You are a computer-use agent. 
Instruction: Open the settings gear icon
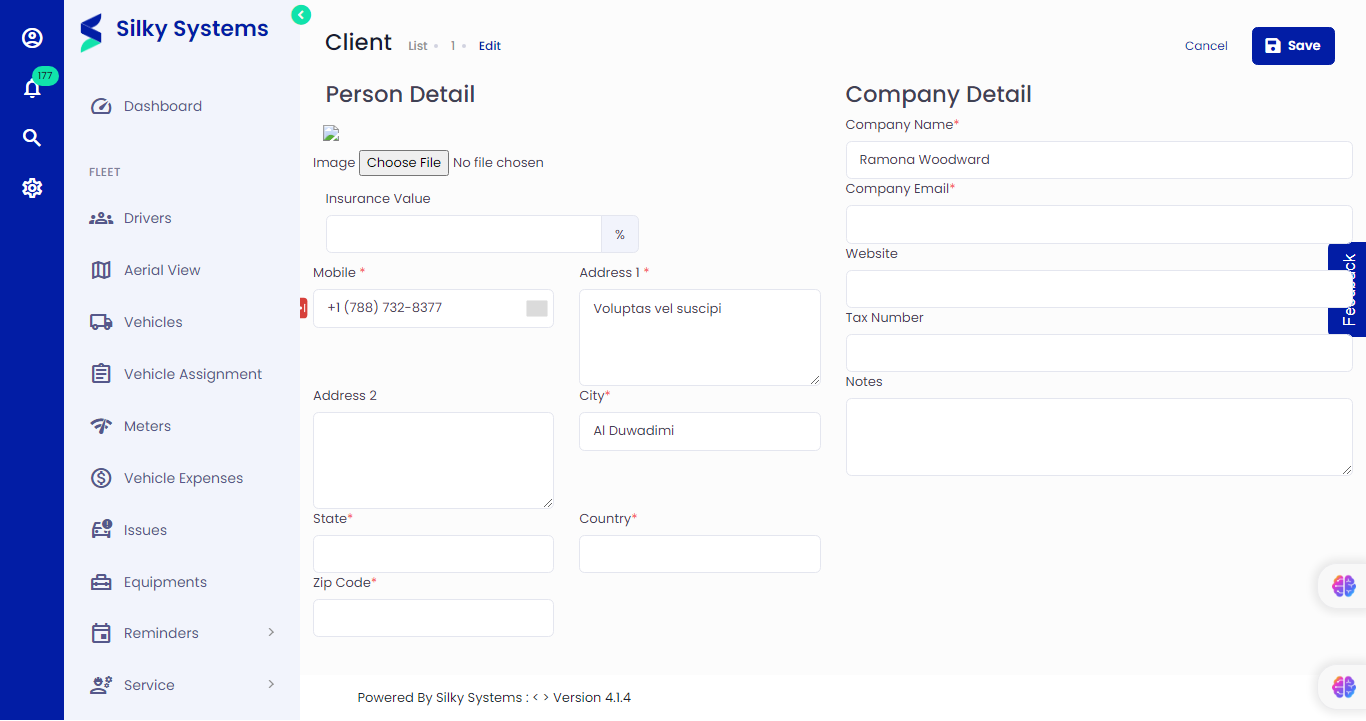(x=32, y=188)
